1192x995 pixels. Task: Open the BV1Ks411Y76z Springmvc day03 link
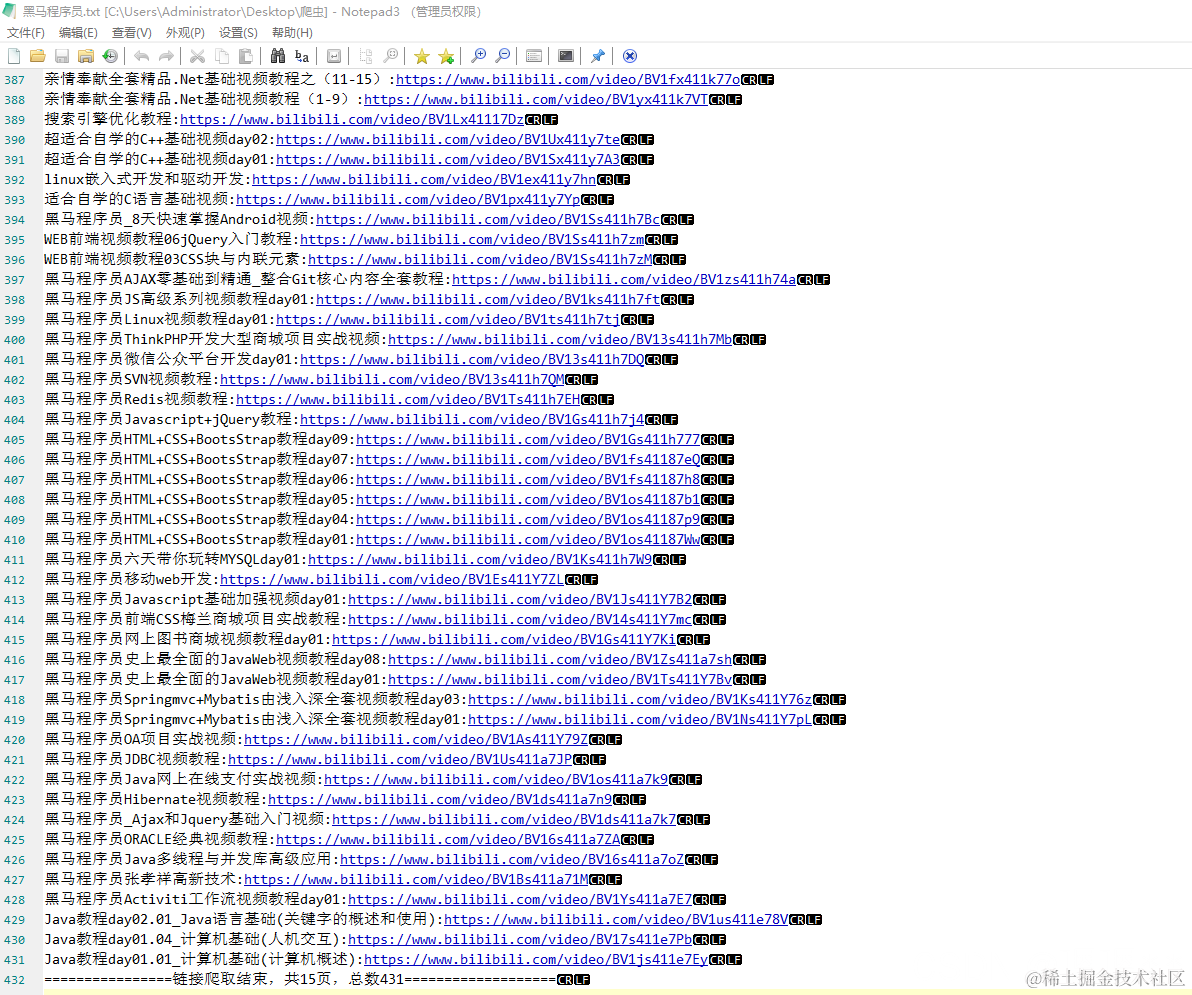pos(640,699)
